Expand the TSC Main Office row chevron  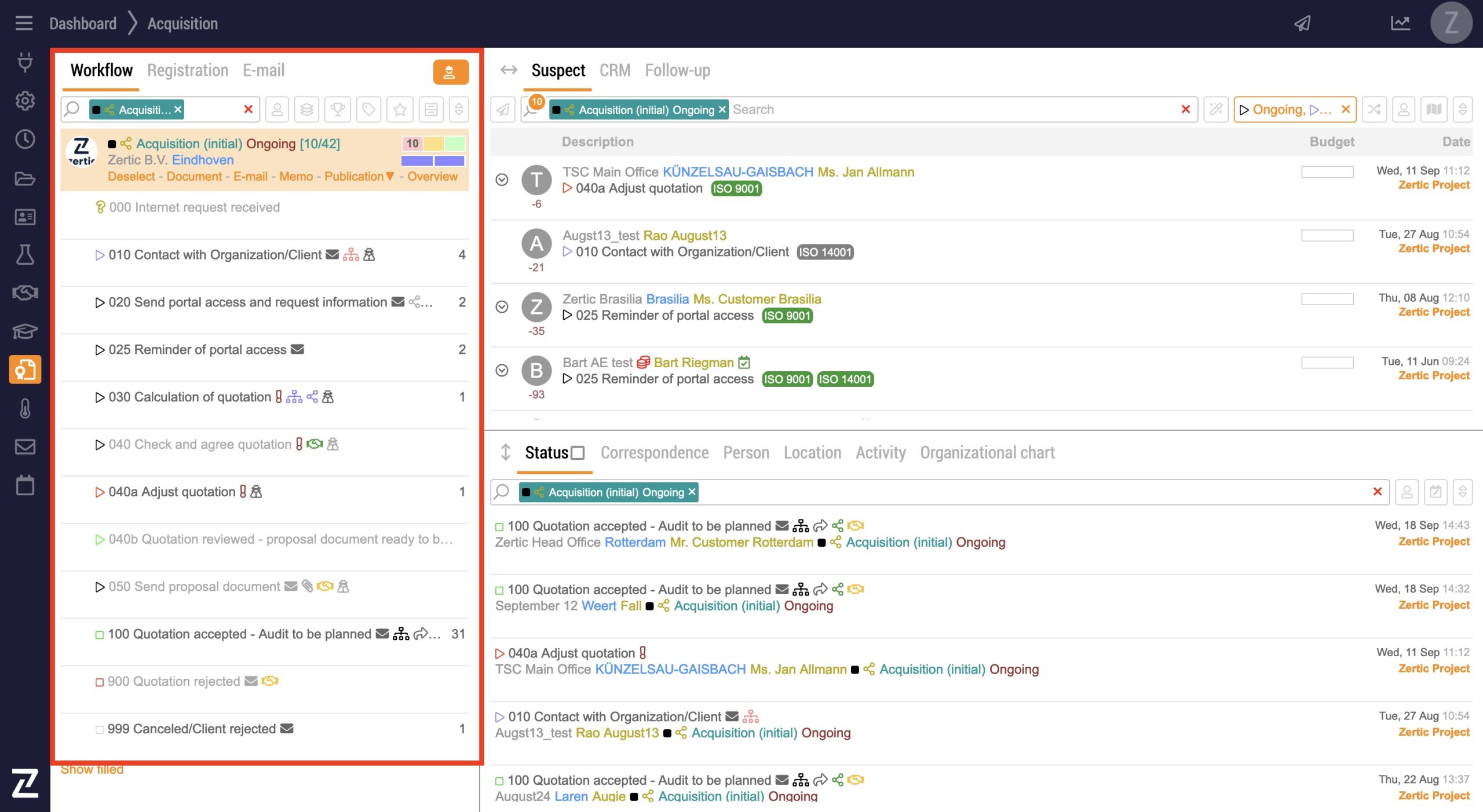click(x=502, y=180)
